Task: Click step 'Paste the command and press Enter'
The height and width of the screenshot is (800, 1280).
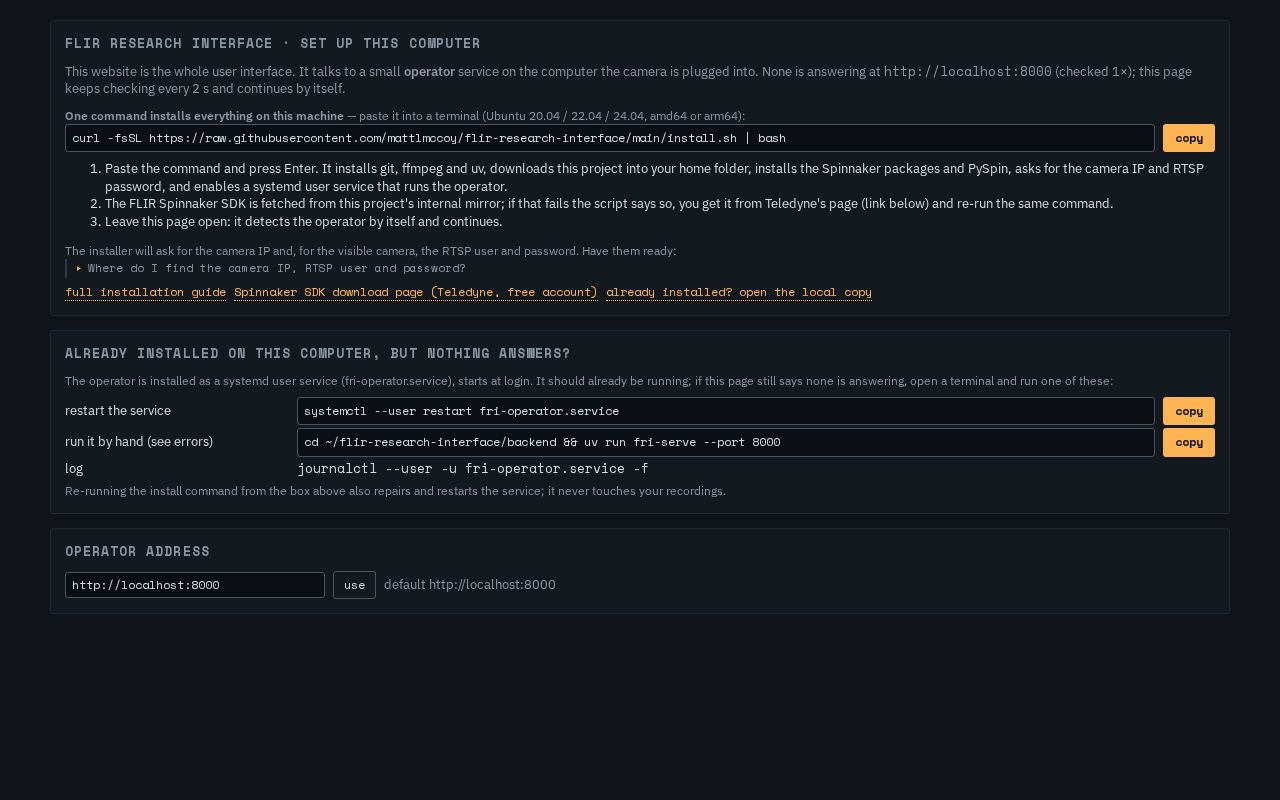Action: click(654, 177)
